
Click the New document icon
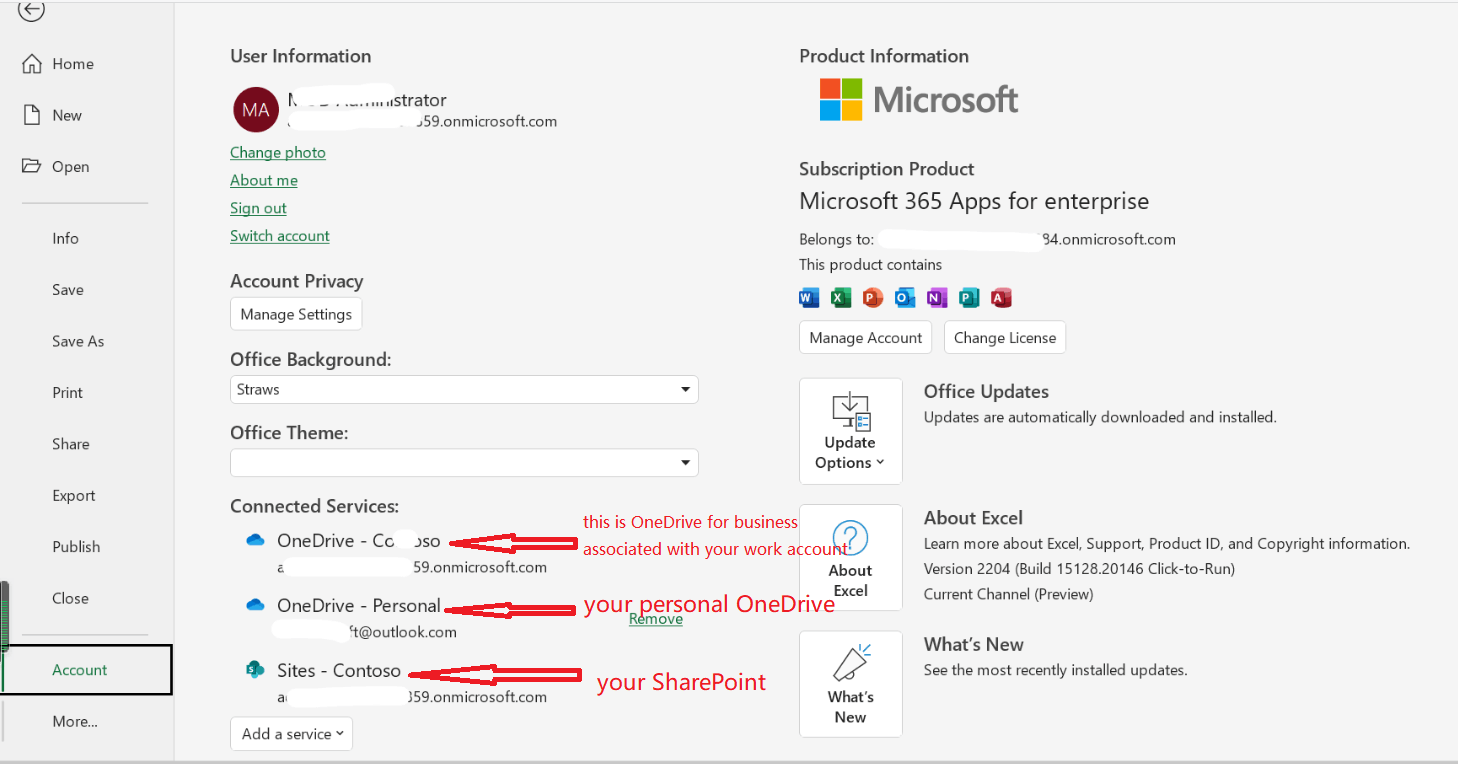tap(32, 115)
